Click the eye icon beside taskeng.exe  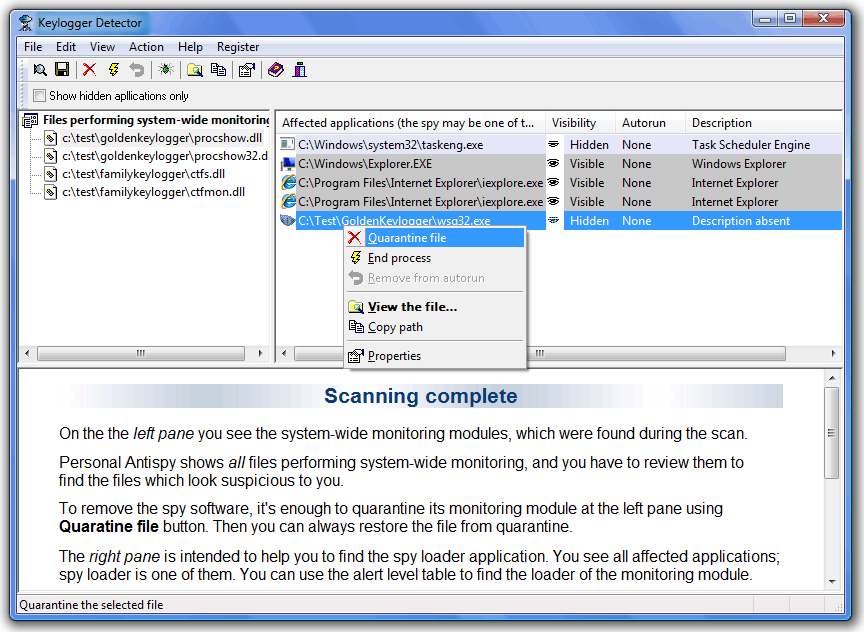(x=553, y=144)
